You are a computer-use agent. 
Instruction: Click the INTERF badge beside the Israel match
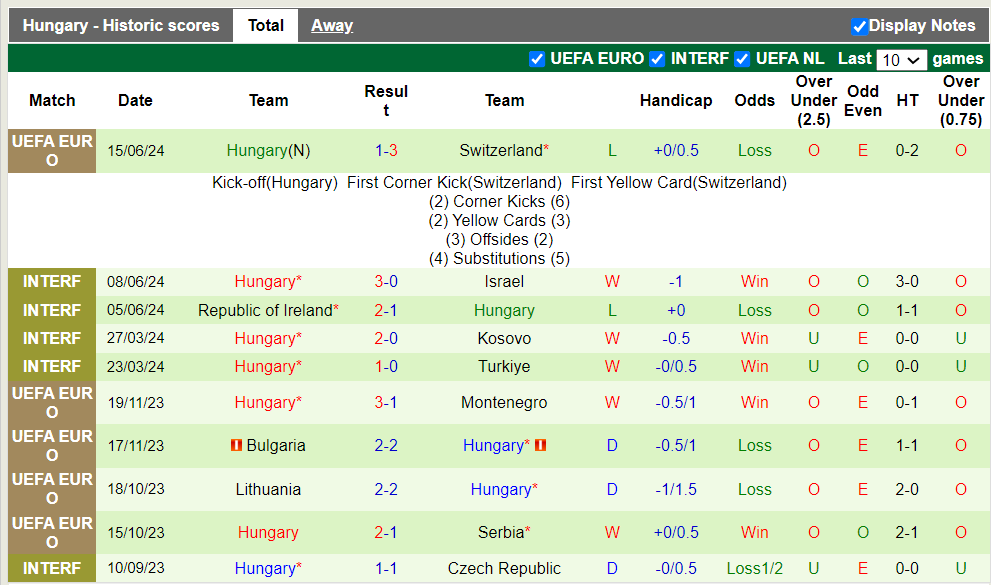51,281
